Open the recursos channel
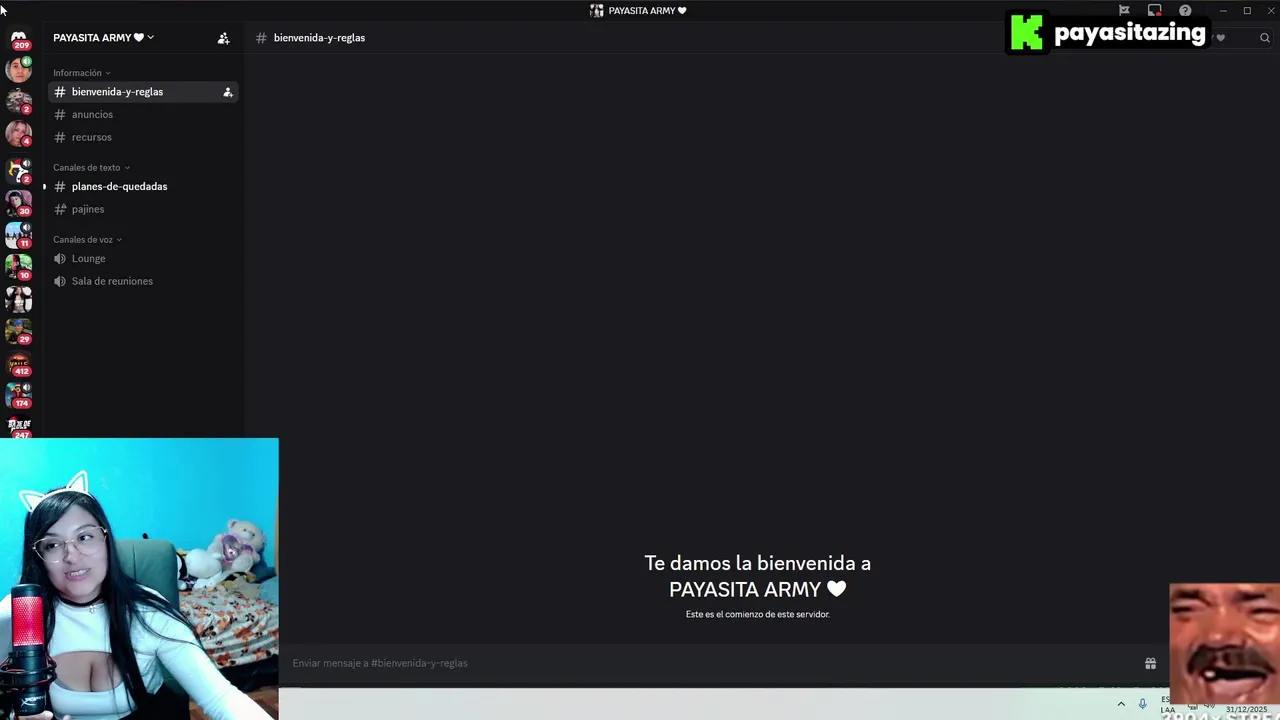The height and width of the screenshot is (720, 1280). [142, 137]
